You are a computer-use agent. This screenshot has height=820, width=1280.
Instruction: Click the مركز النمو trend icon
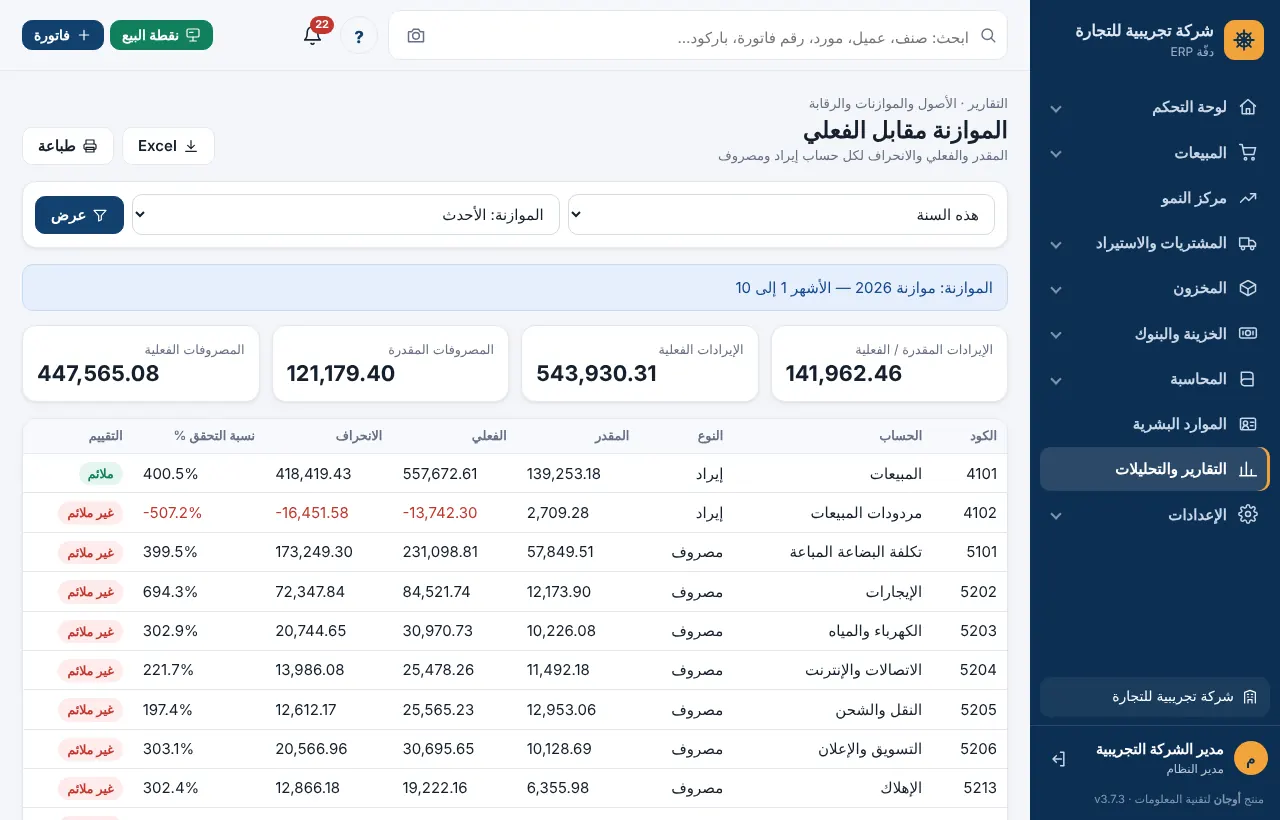pyautogui.click(x=1247, y=198)
